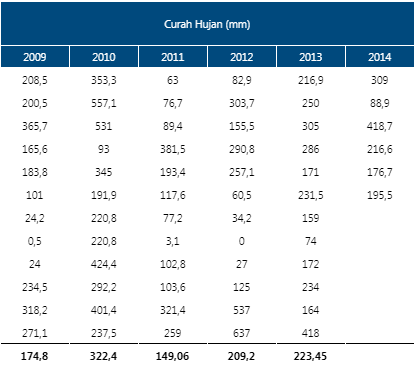Select the 60,5 value under 2012
The height and width of the screenshot is (366, 414).
pyautogui.click(x=242, y=195)
